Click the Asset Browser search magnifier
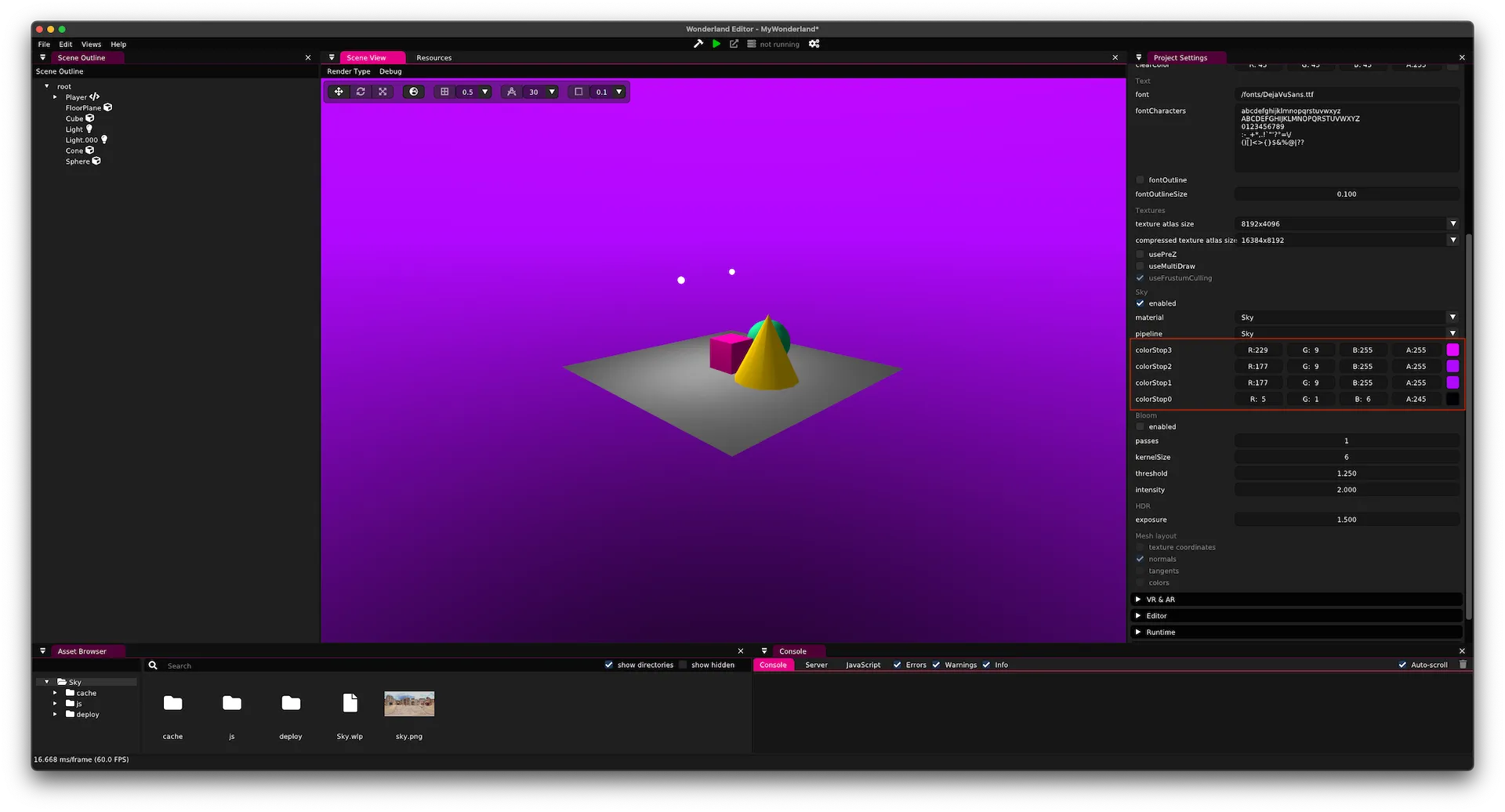The image size is (1505, 812). pyautogui.click(x=153, y=665)
